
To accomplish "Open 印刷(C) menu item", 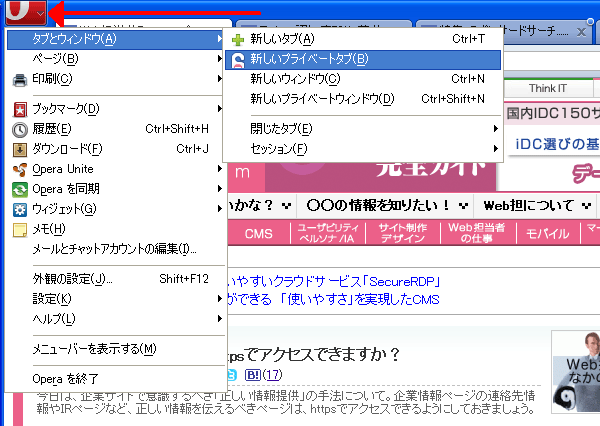I will pos(115,79).
